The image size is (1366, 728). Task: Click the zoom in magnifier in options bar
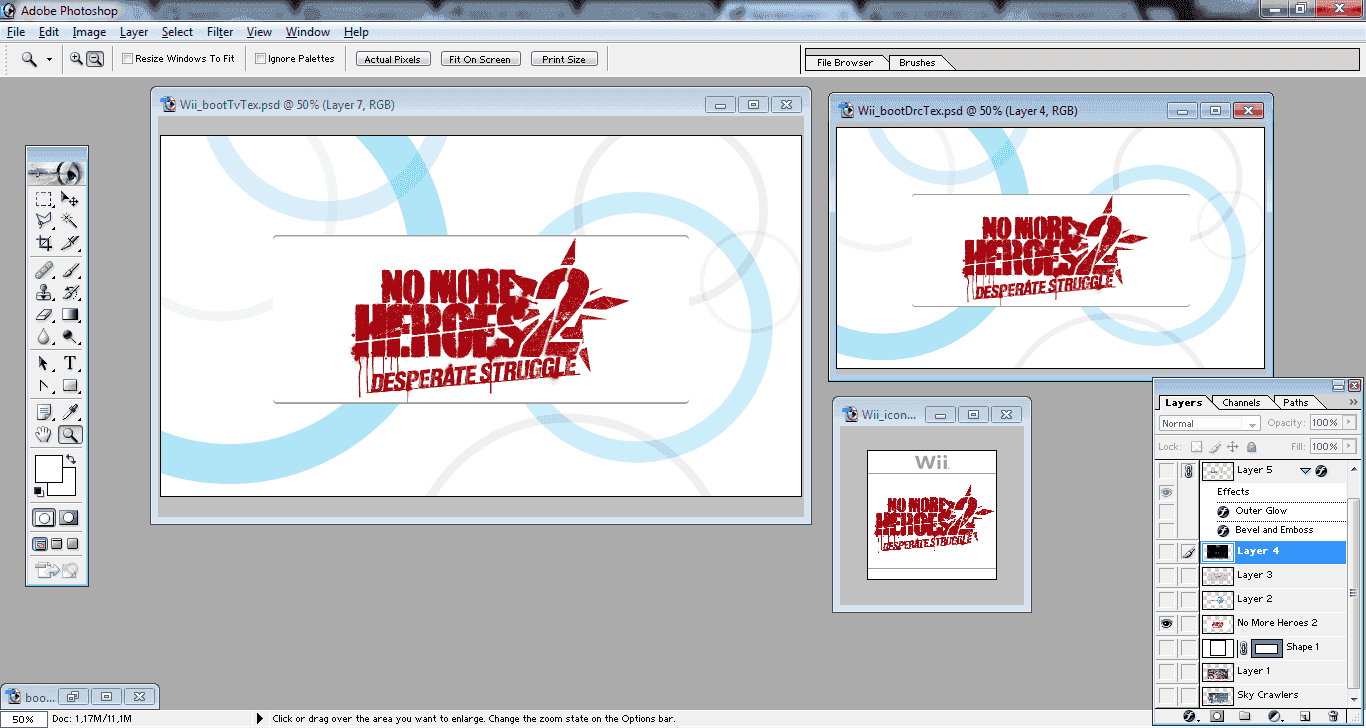tap(76, 59)
